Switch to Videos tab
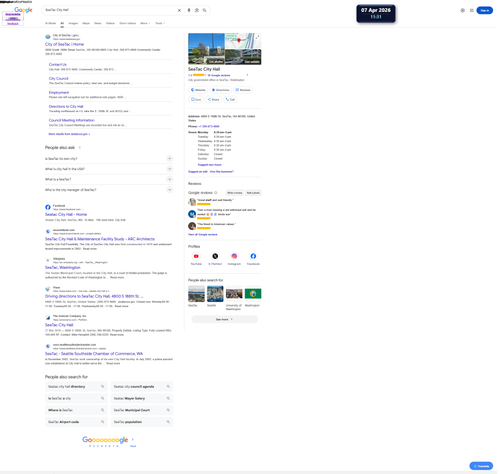This screenshot has width=500, height=474. pyautogui.click(x=110, y=23)
